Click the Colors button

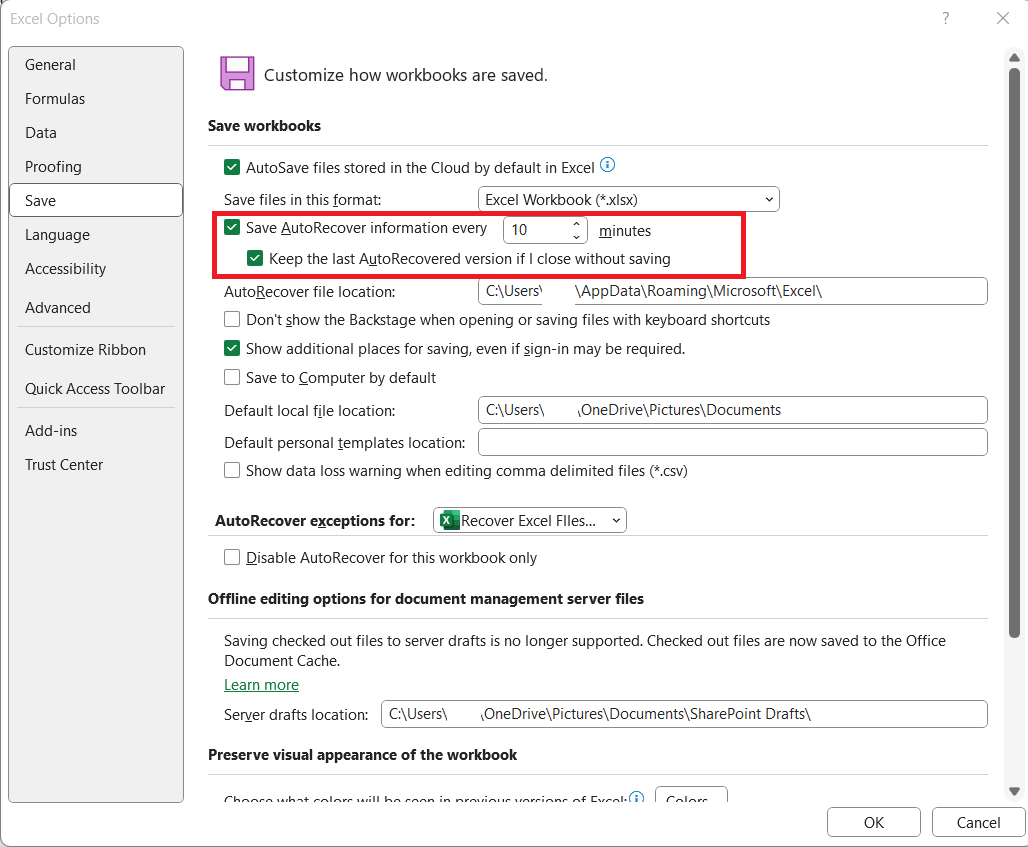(x=691, y=795)
